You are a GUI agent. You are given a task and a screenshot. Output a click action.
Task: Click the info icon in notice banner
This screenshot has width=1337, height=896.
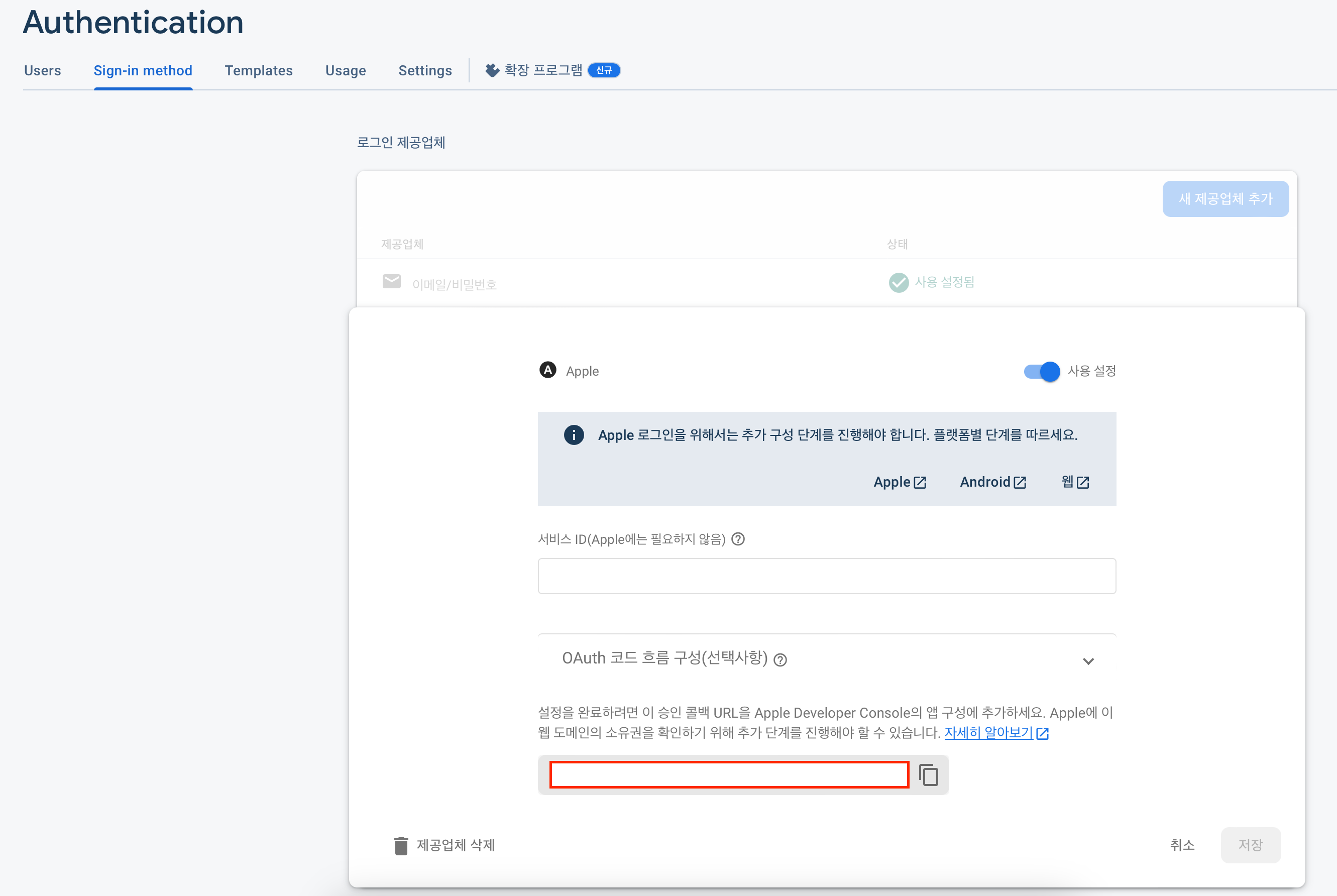click(x=574, y=435)
